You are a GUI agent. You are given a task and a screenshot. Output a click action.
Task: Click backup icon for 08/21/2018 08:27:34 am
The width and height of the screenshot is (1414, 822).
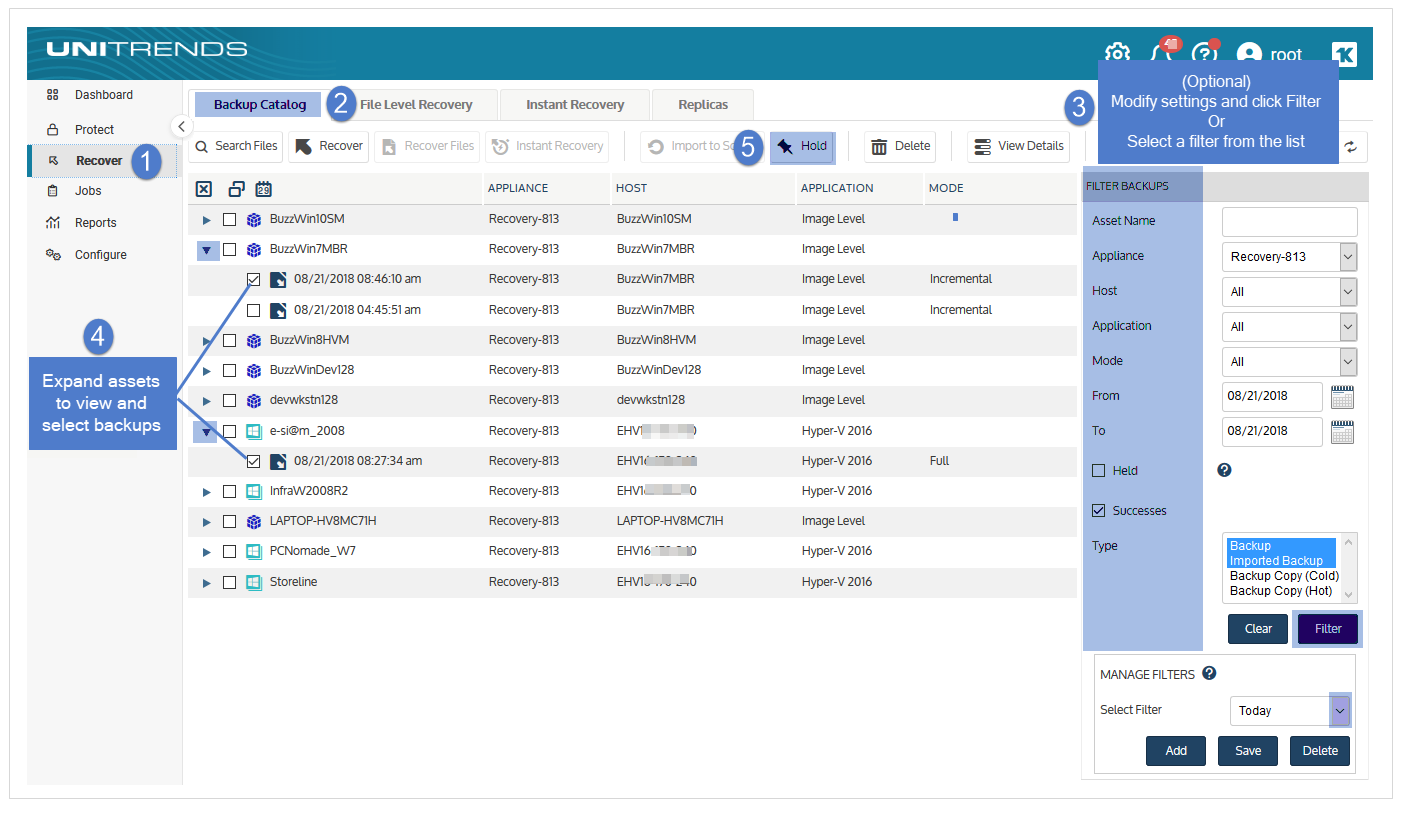point(278,461)
